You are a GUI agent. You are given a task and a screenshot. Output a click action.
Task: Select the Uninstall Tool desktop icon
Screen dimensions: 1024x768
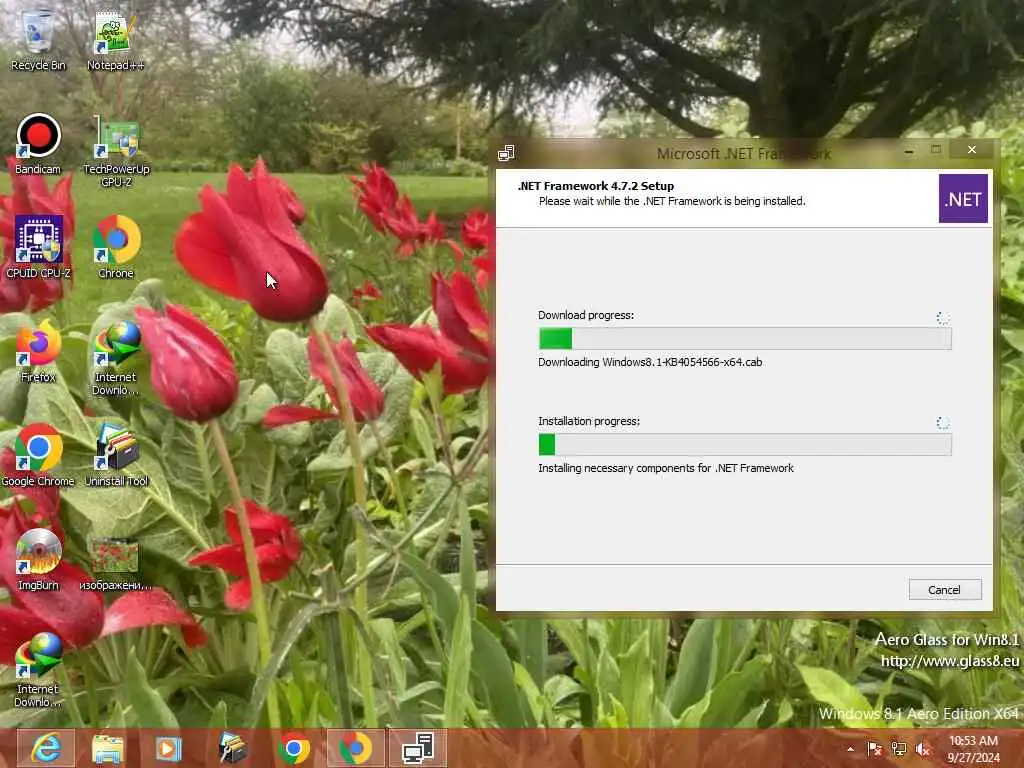(x=116, y=455)
